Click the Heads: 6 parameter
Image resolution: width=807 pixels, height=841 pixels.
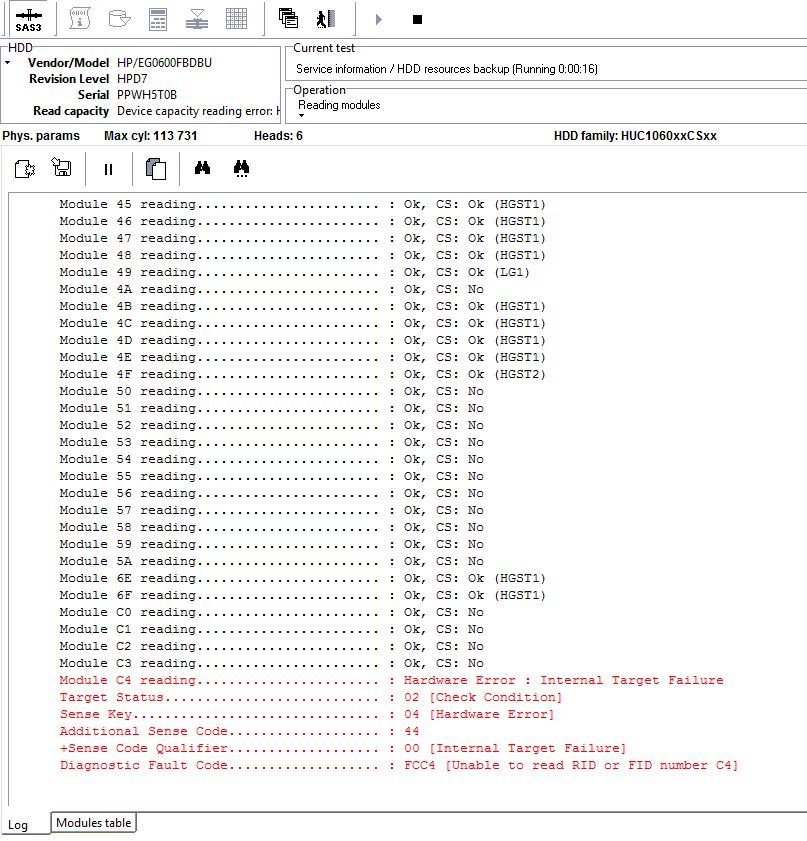[x=278, y=136]
